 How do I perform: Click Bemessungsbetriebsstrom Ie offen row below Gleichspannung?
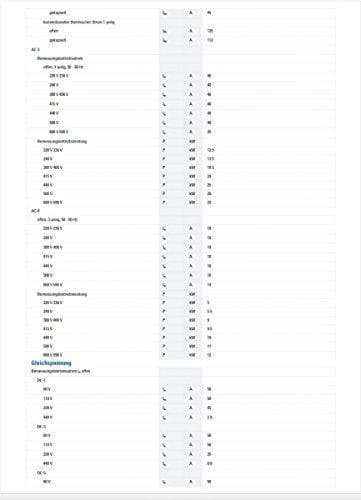[x=61, y=371]
